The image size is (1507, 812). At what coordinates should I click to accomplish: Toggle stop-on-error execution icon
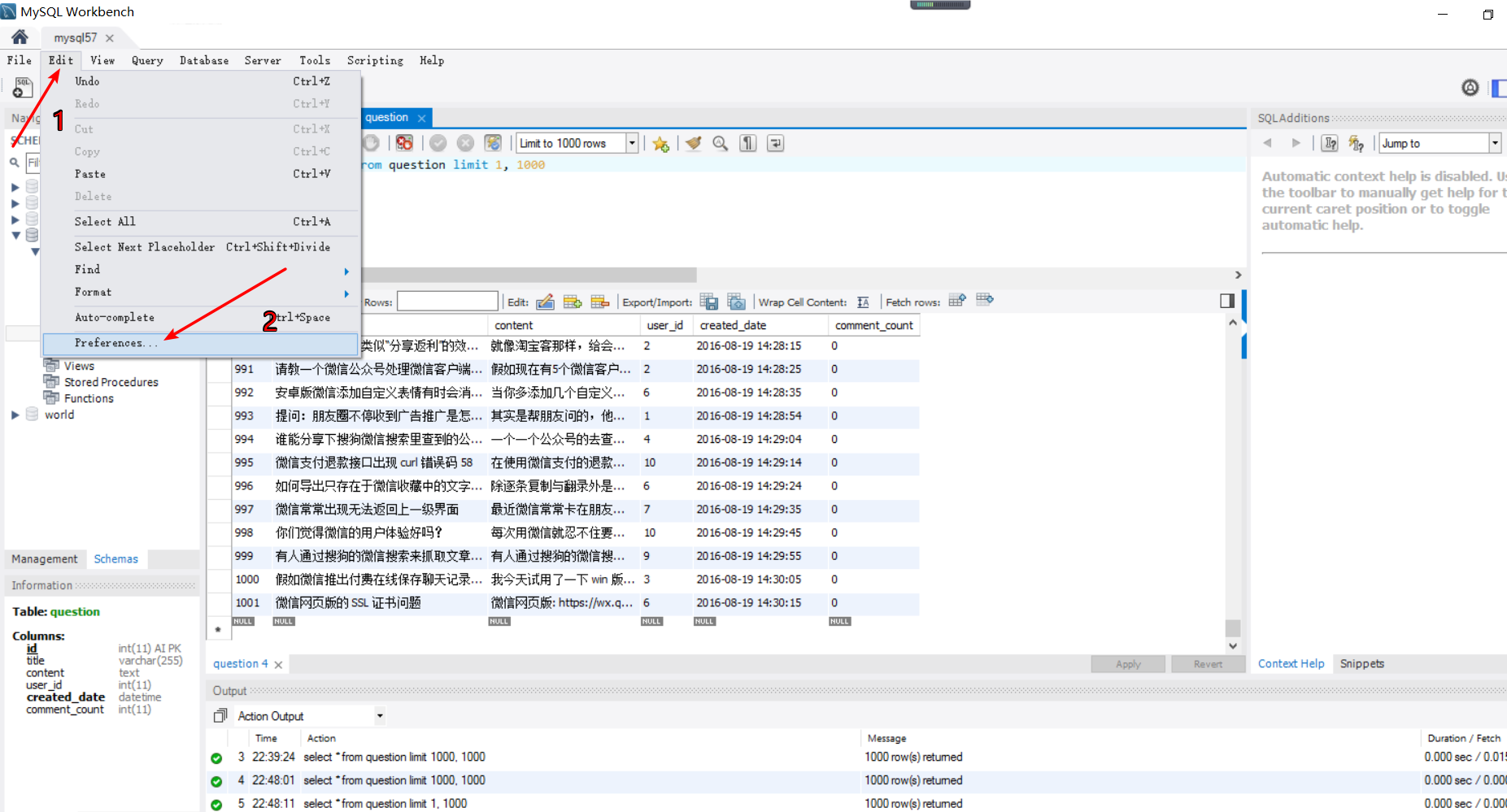click(x=404, y=143)
